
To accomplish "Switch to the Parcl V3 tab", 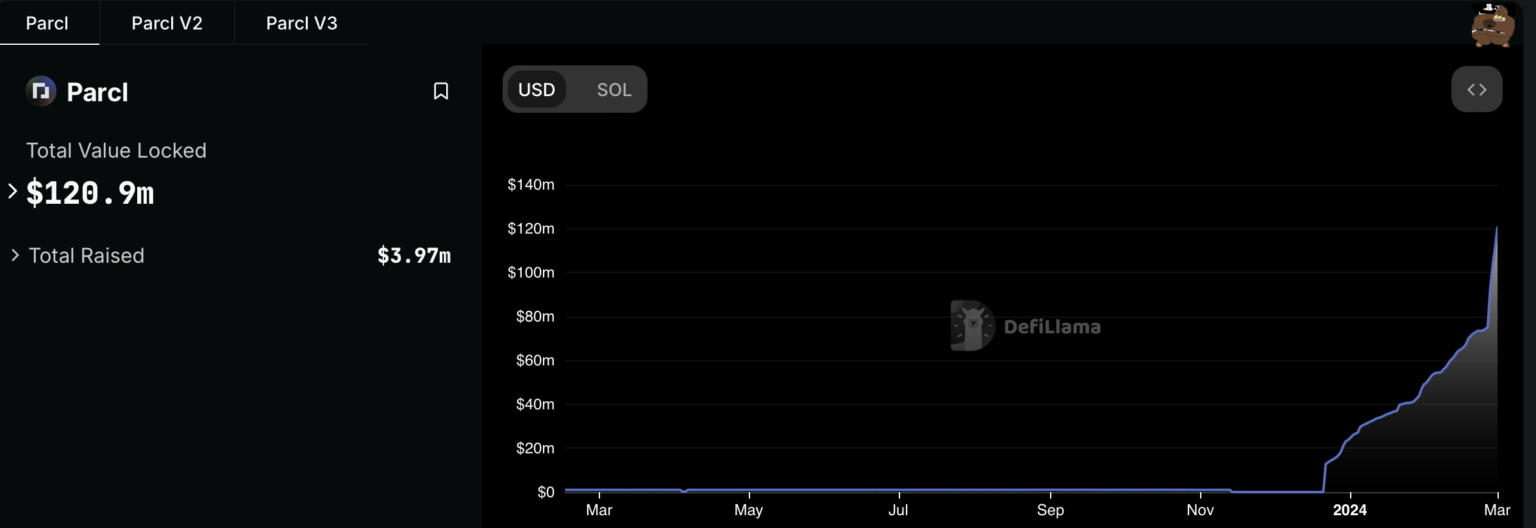I will 301,23.
